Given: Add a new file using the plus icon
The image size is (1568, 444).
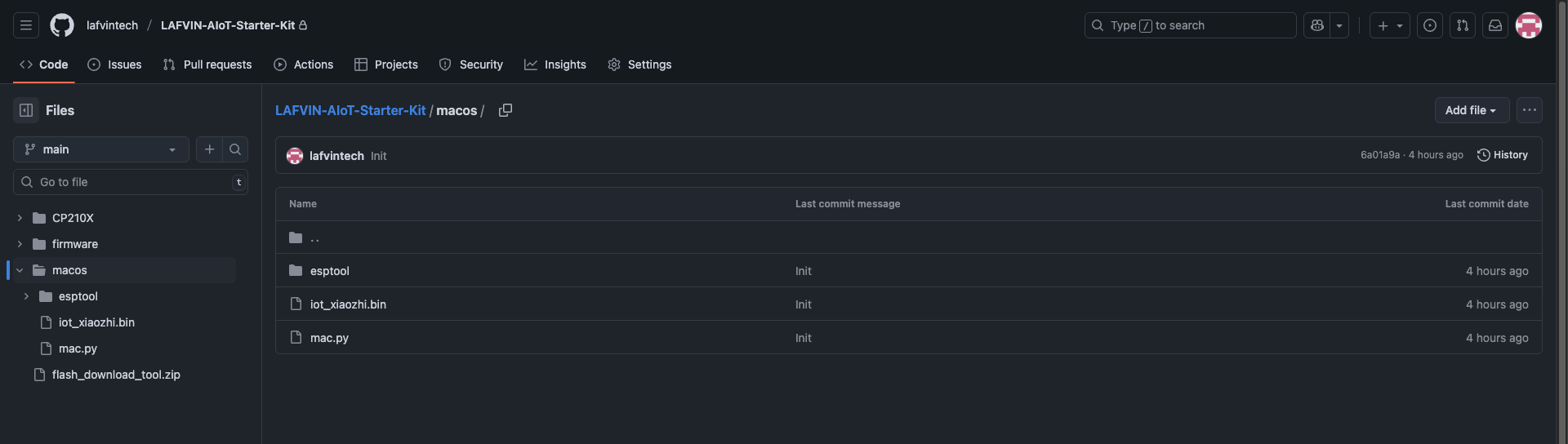Looking at the screenshot, I should (x=210, y=149).
